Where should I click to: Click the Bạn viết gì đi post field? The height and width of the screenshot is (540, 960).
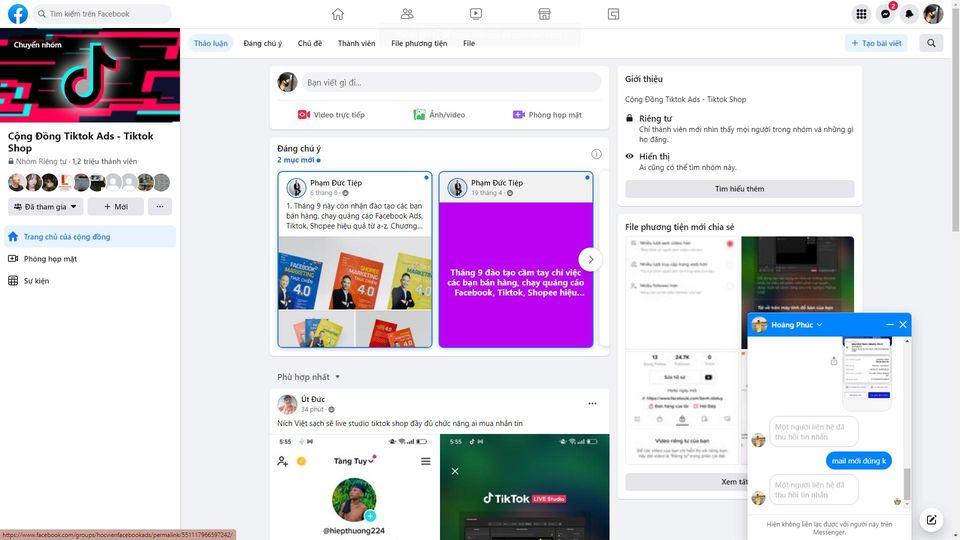[450, 82]
